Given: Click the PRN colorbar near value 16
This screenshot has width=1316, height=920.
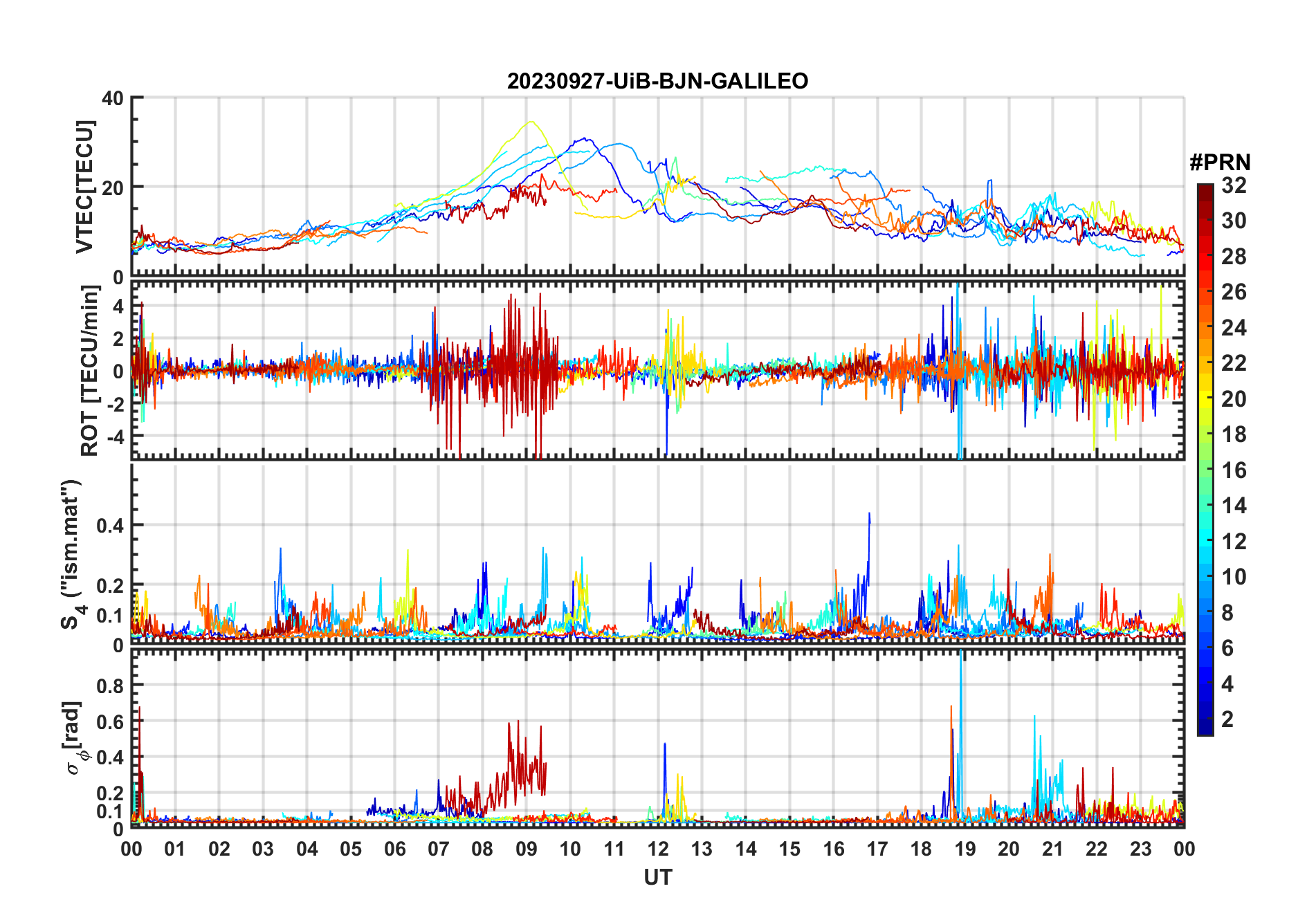Looking at the screenshot, I should click(1205, 470).
